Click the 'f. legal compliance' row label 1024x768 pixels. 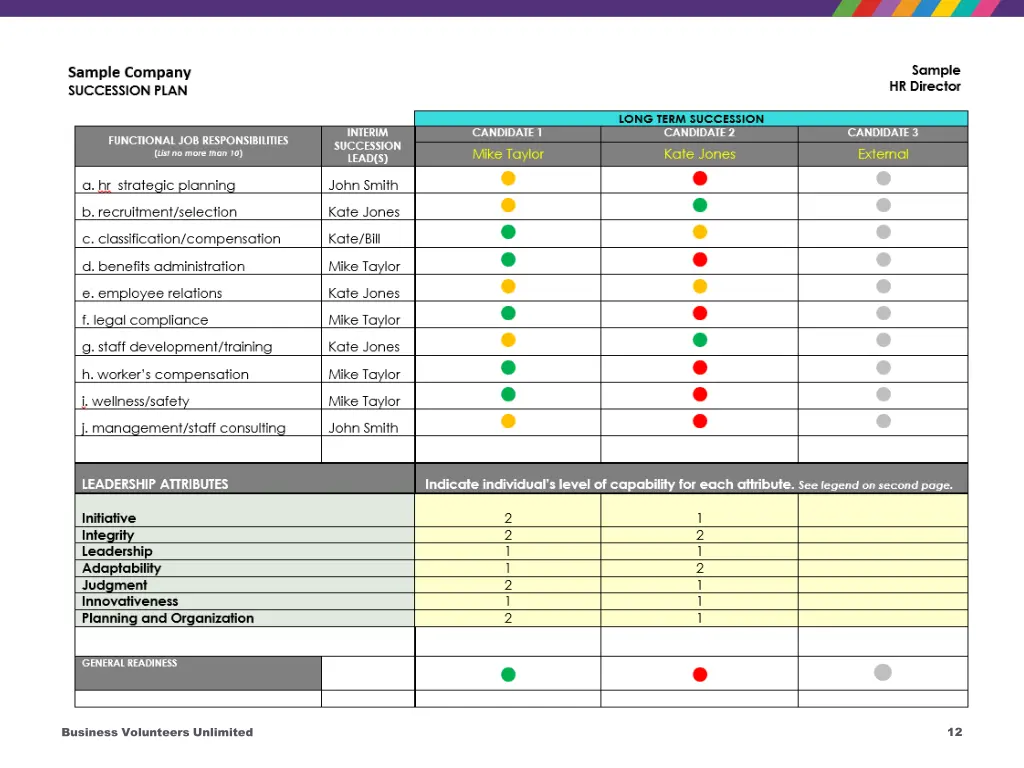click(x=145, y=320)
